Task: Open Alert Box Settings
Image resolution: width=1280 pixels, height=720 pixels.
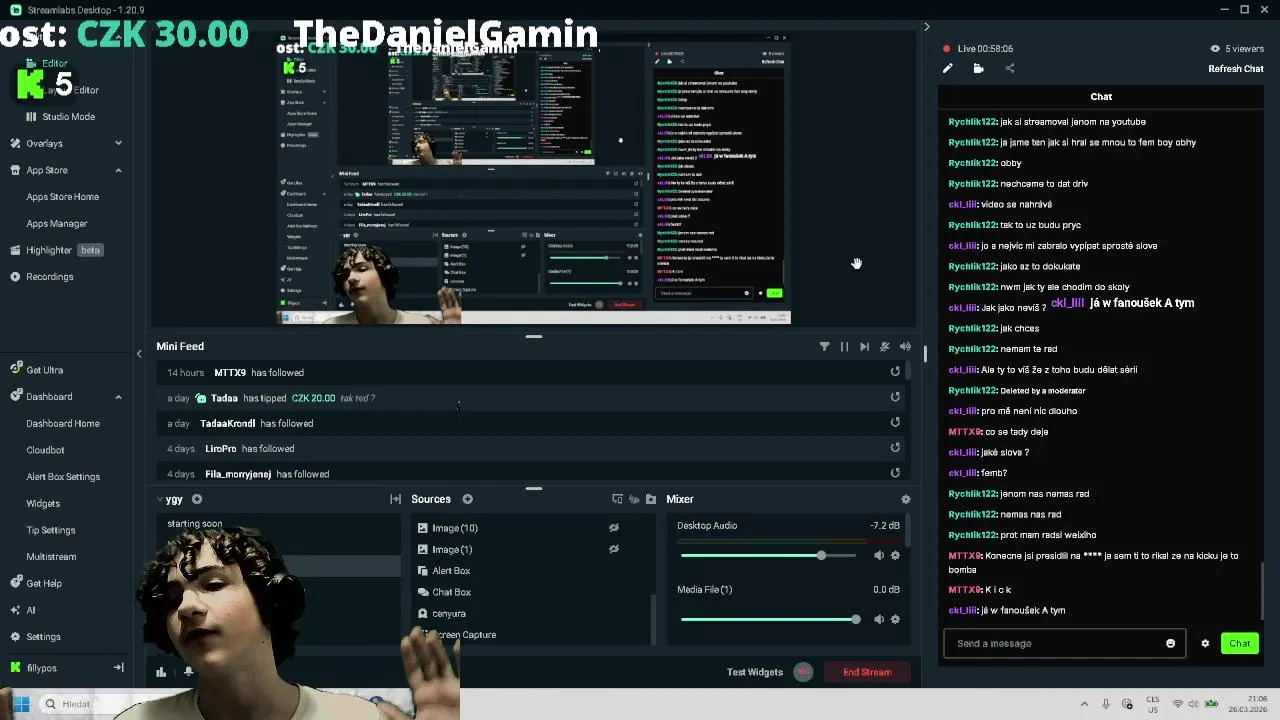Action: click(63, 477)
